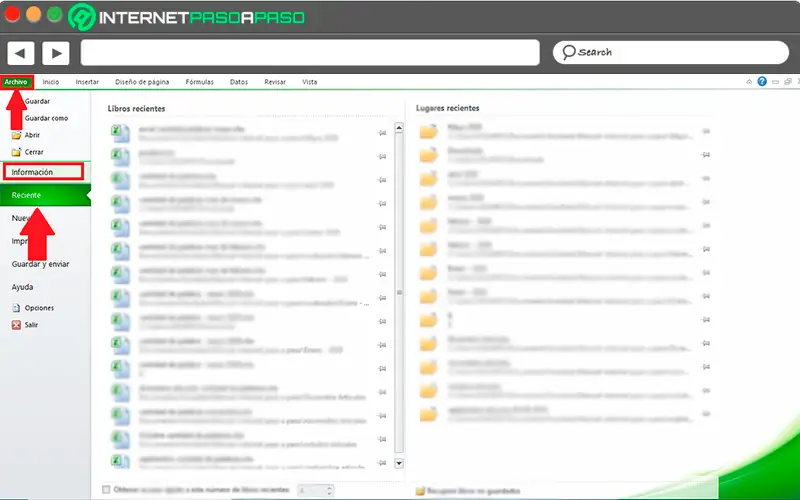Click the red circle window button
The image size is (800, 500).
[12, 14]
